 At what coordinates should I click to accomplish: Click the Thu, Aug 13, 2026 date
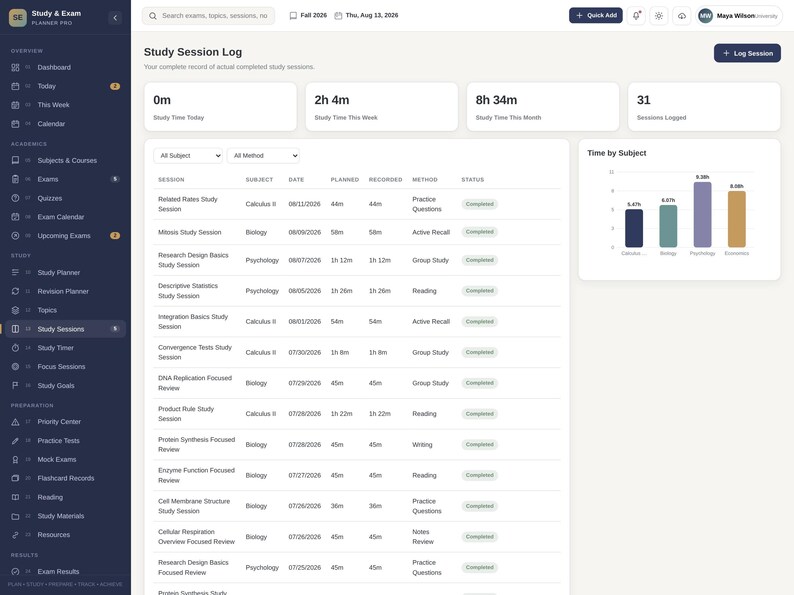pyautogui.click(x=367, y=16)
